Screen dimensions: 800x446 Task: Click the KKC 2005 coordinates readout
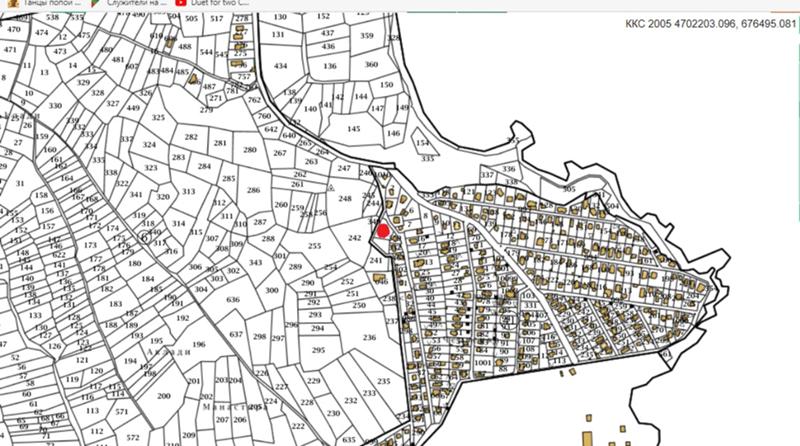pyautogui.click(x=710, y=23)
